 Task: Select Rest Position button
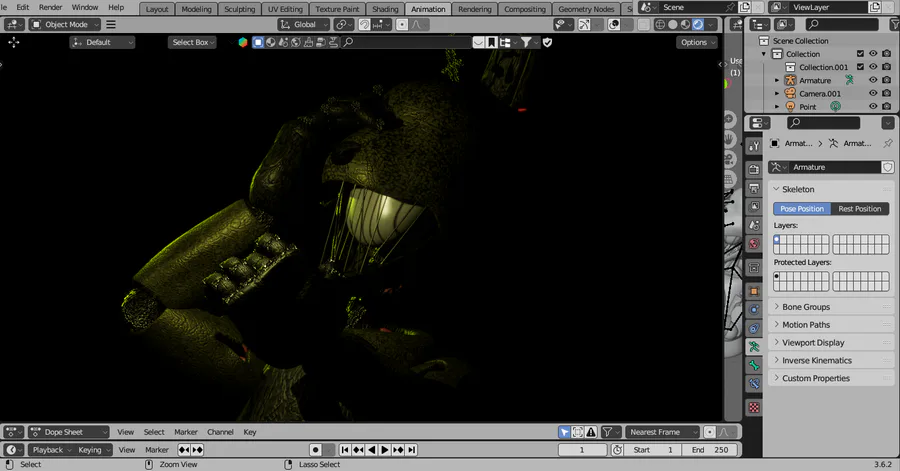tap(859, 209)
